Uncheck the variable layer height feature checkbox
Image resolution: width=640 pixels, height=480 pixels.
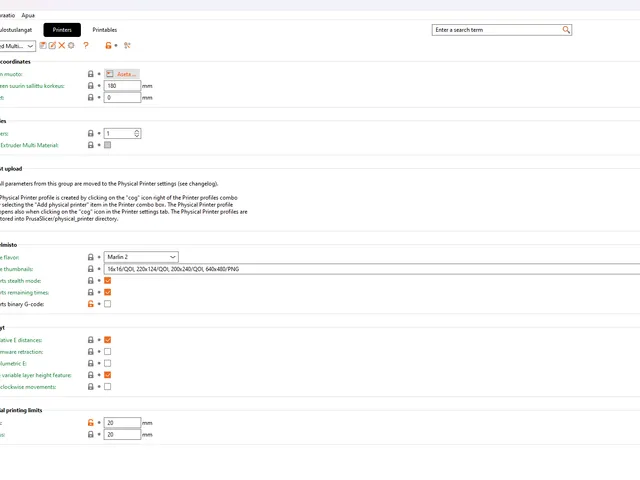pyautogui.click(x=107, y=375)
